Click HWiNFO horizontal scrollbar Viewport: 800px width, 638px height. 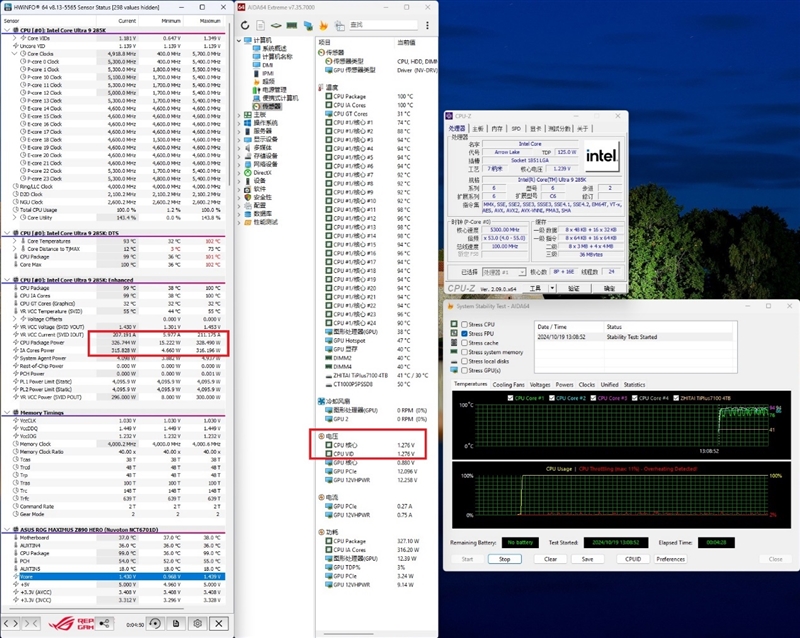pyautogui.click(x=96, y=608)
